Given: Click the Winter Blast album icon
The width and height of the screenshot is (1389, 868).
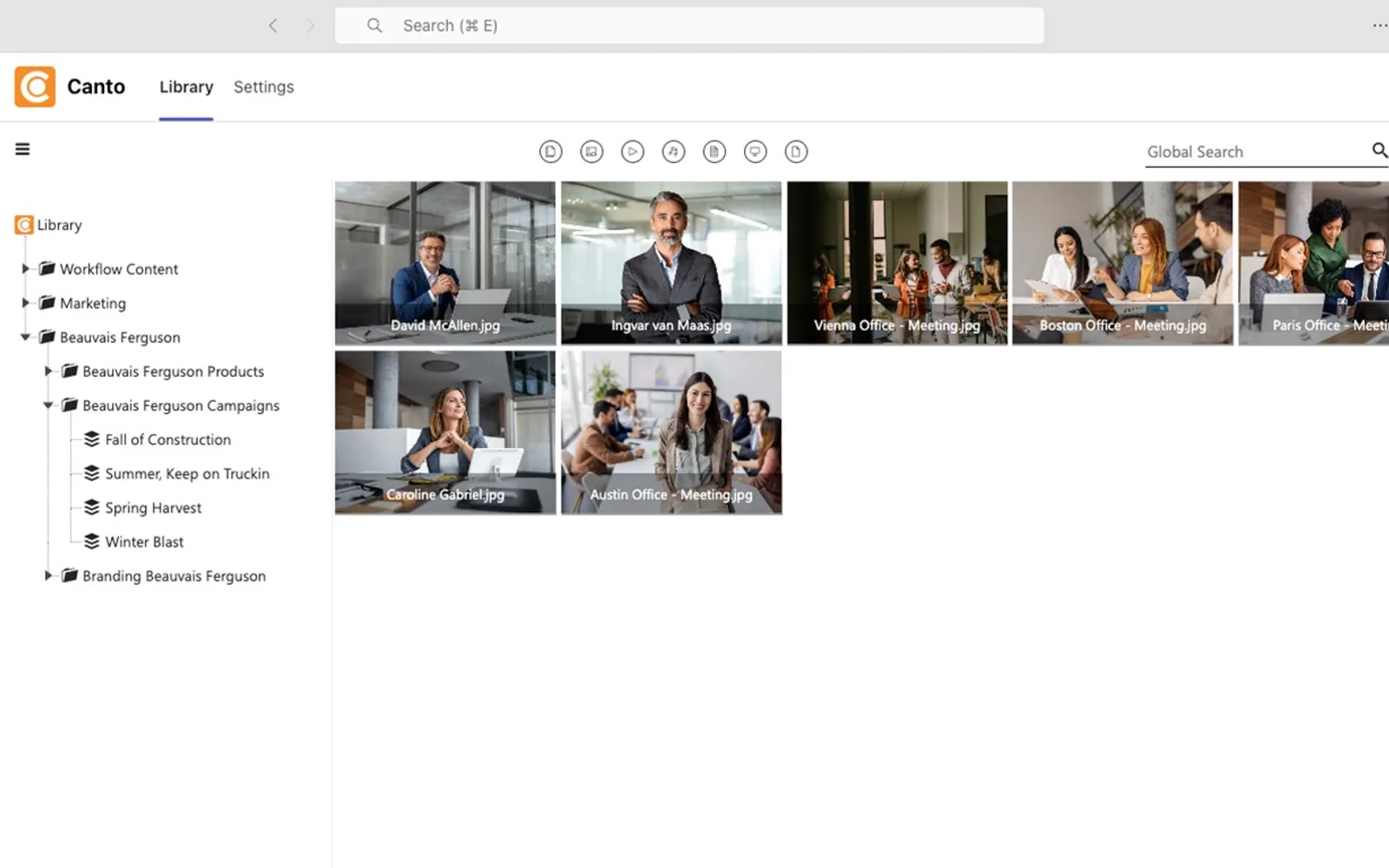Looking at the screenshot, I should click(x=91, y=542).
